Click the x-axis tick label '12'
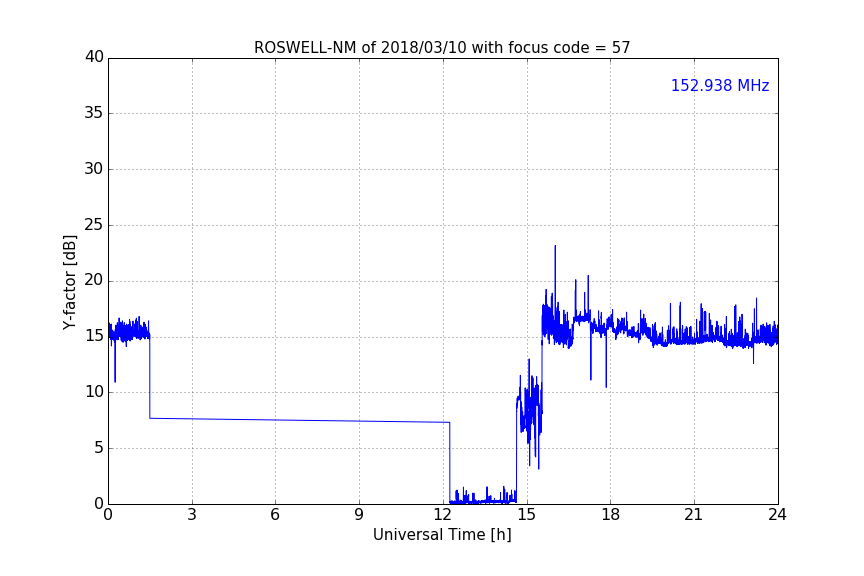The height and width of the screenshot is (576, 864). [x=443, y=515]
